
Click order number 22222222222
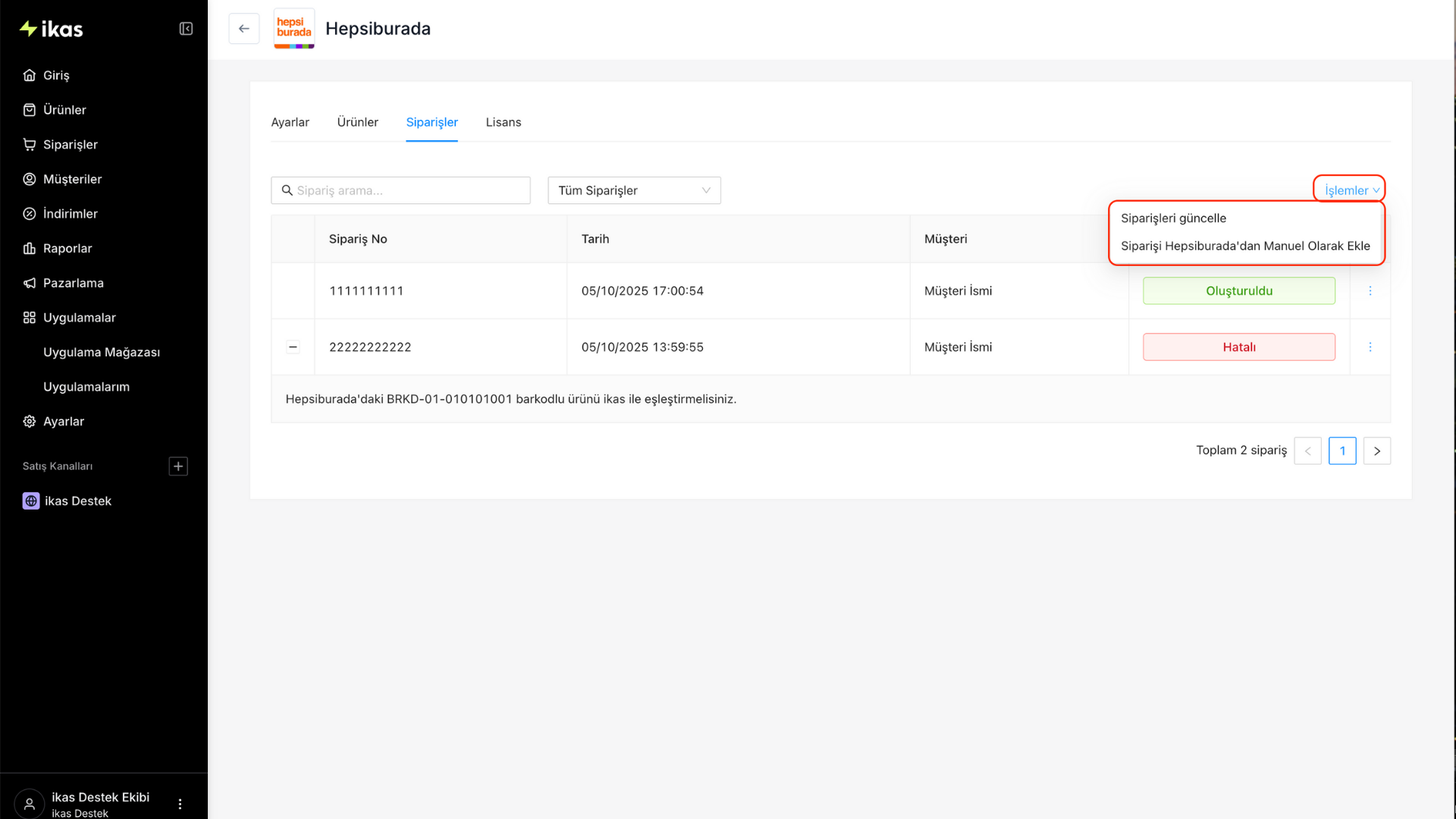click(x=370, y=347)
